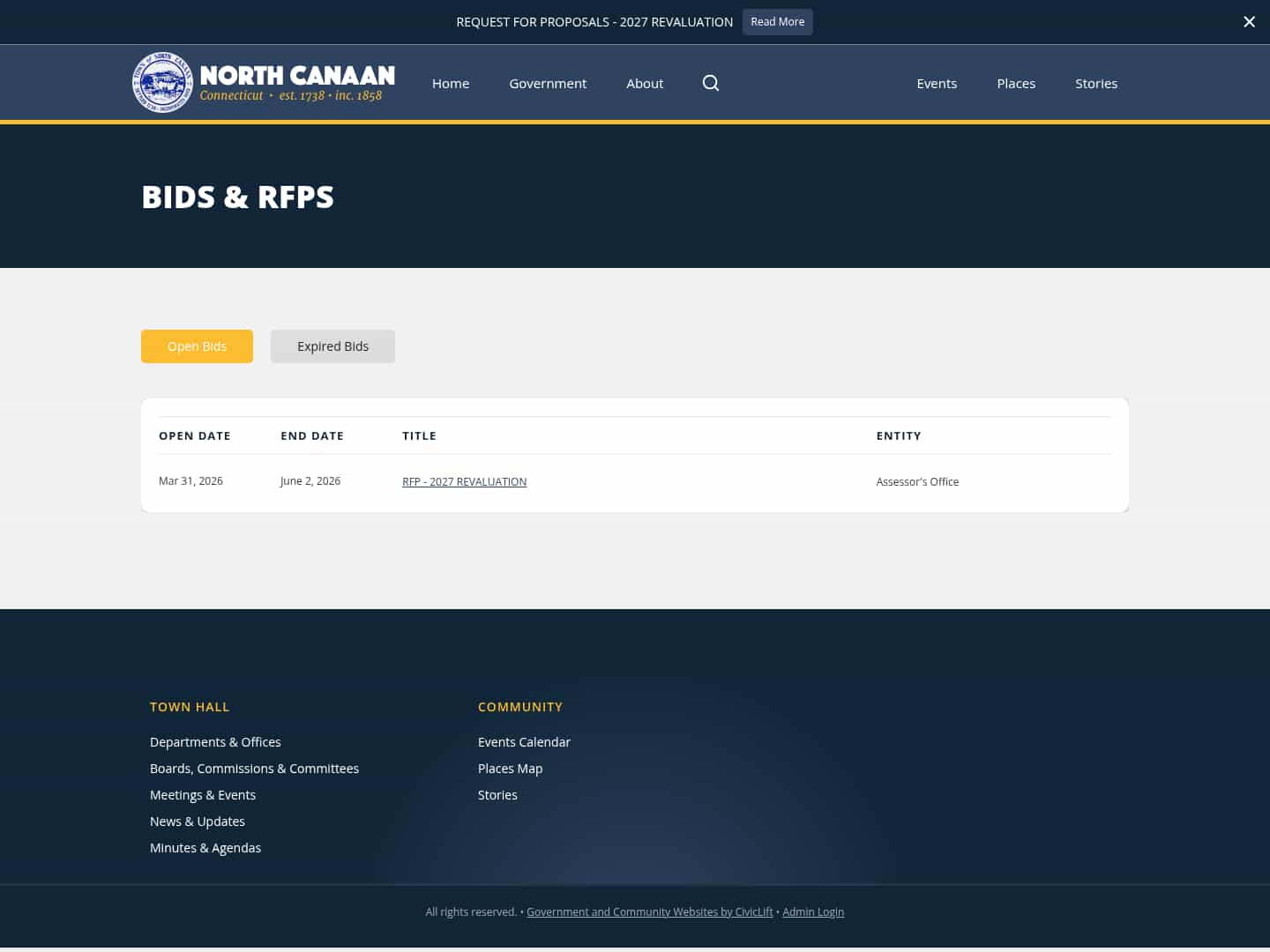Click the Admin Login link
The width and height of the screenshot is (1270, 952).
coord(813,911)
